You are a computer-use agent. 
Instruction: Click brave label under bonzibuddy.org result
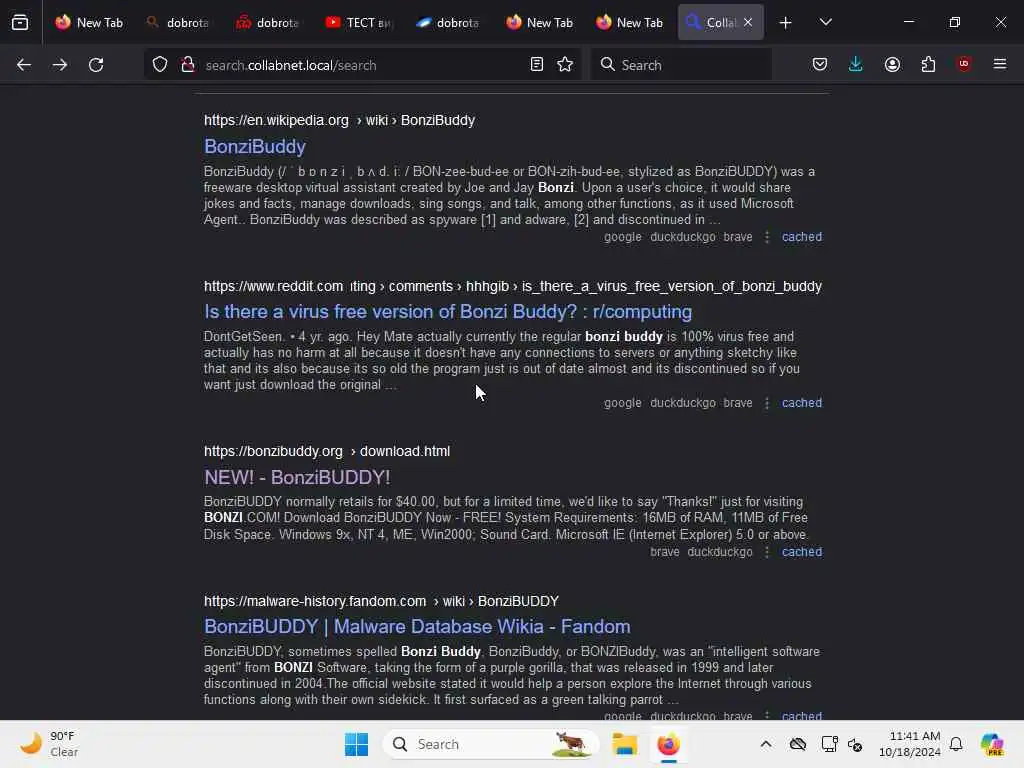click(665, 552)
